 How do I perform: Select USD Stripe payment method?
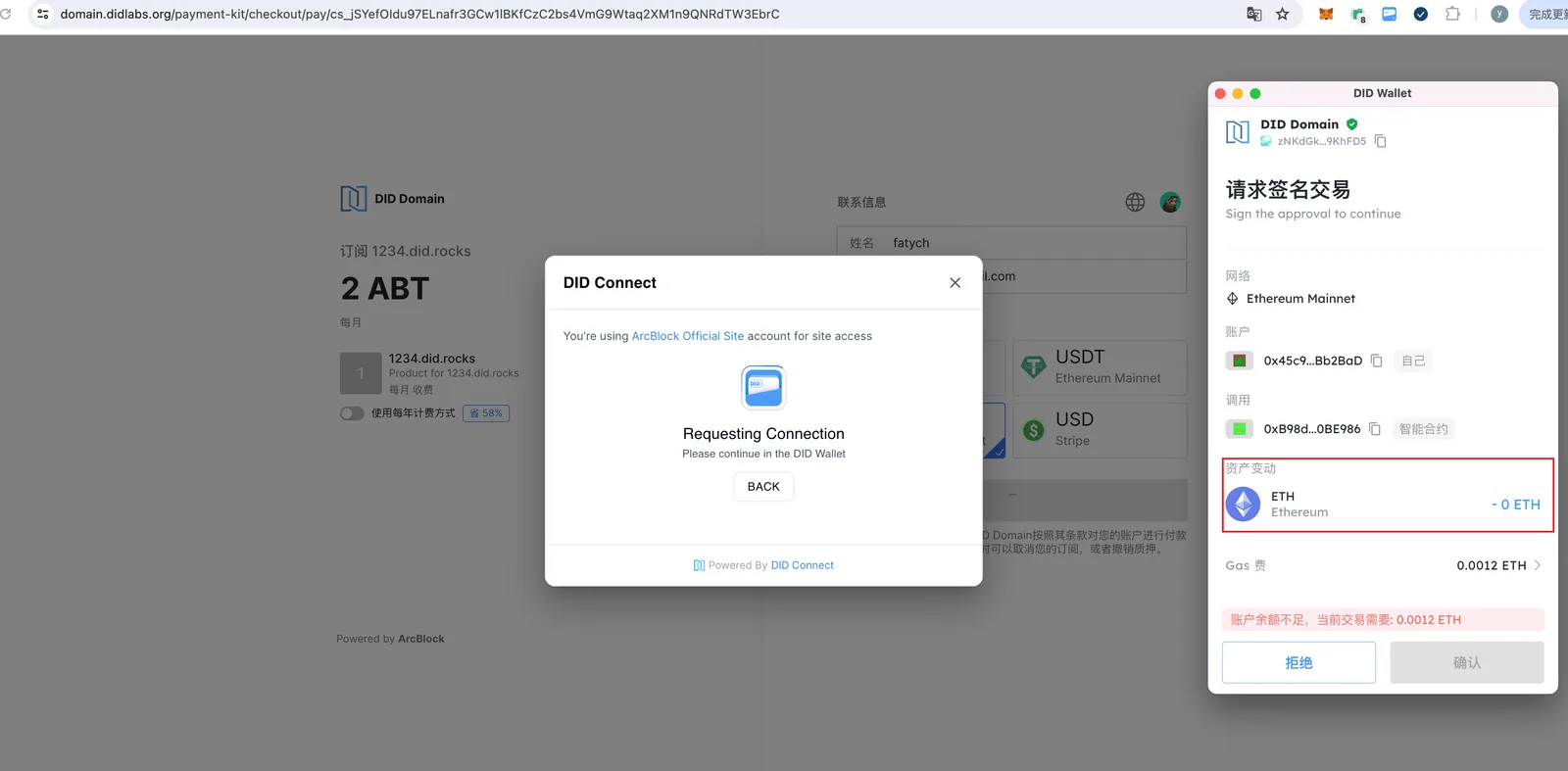pyautogui.click(x=1100, y=430)
